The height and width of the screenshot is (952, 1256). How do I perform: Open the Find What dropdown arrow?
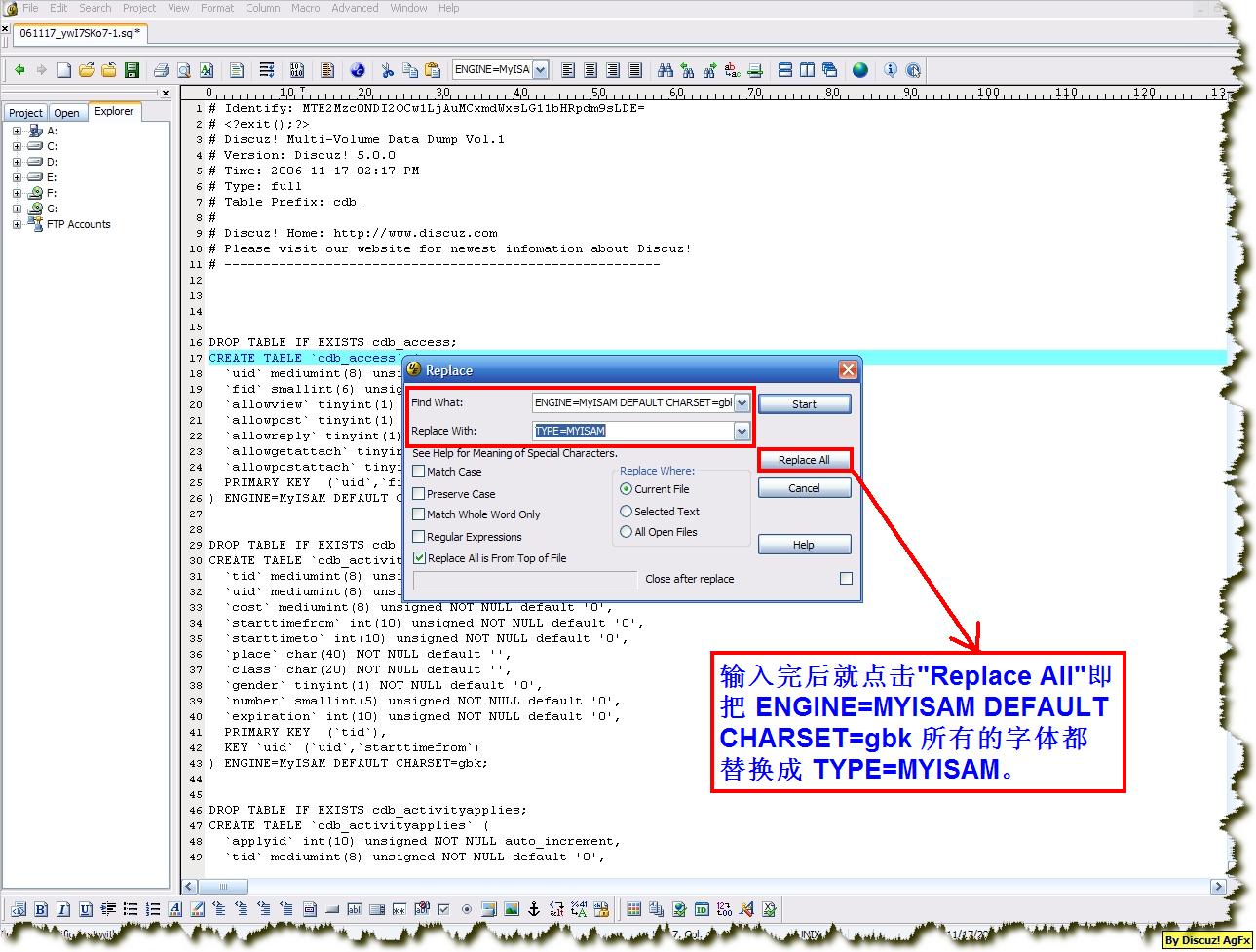[x=742, y=403]
